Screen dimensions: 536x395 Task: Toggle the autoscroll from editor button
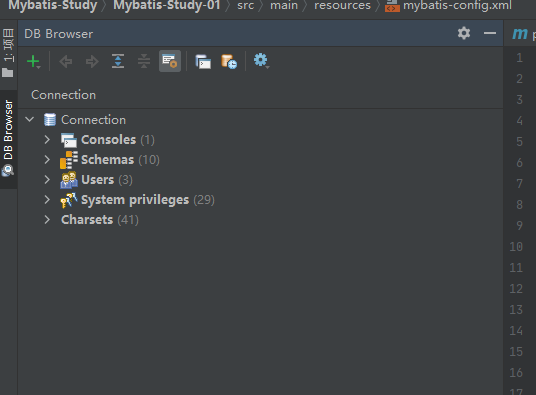point(170,61)
